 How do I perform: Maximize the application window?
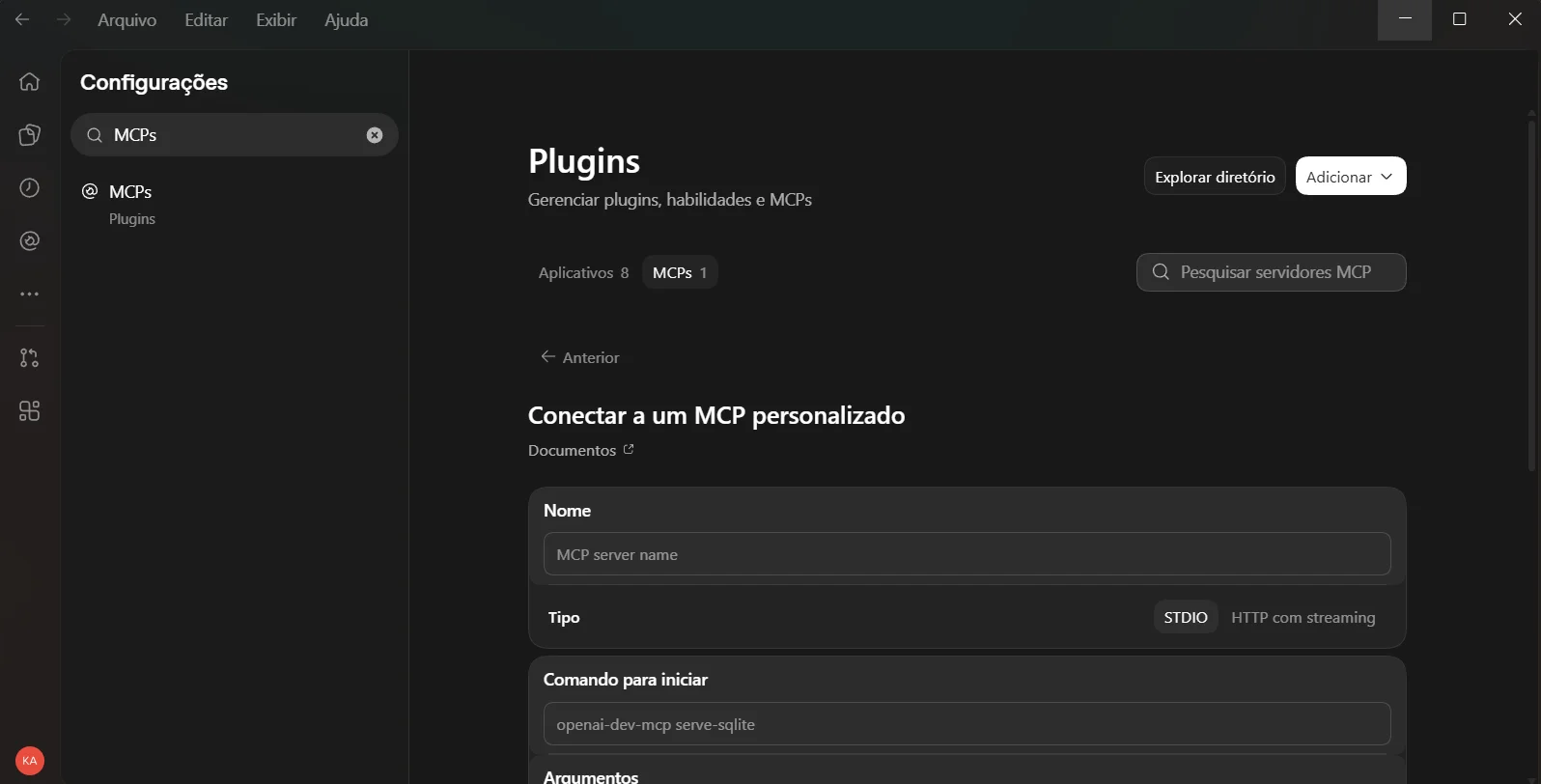click(x=1460, y=19)
